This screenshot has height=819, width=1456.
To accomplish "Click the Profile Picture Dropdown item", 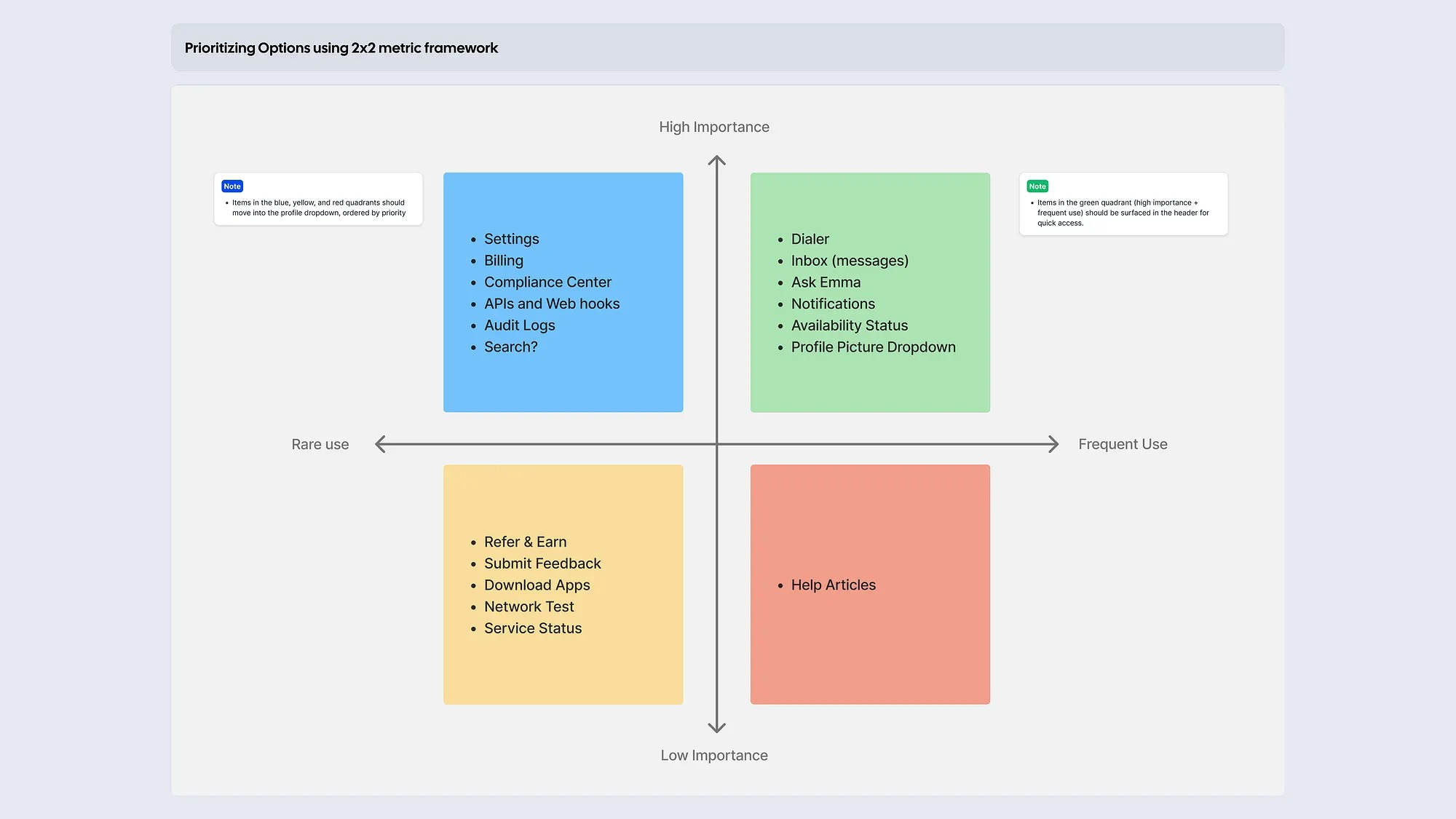I will click(873, 347).
